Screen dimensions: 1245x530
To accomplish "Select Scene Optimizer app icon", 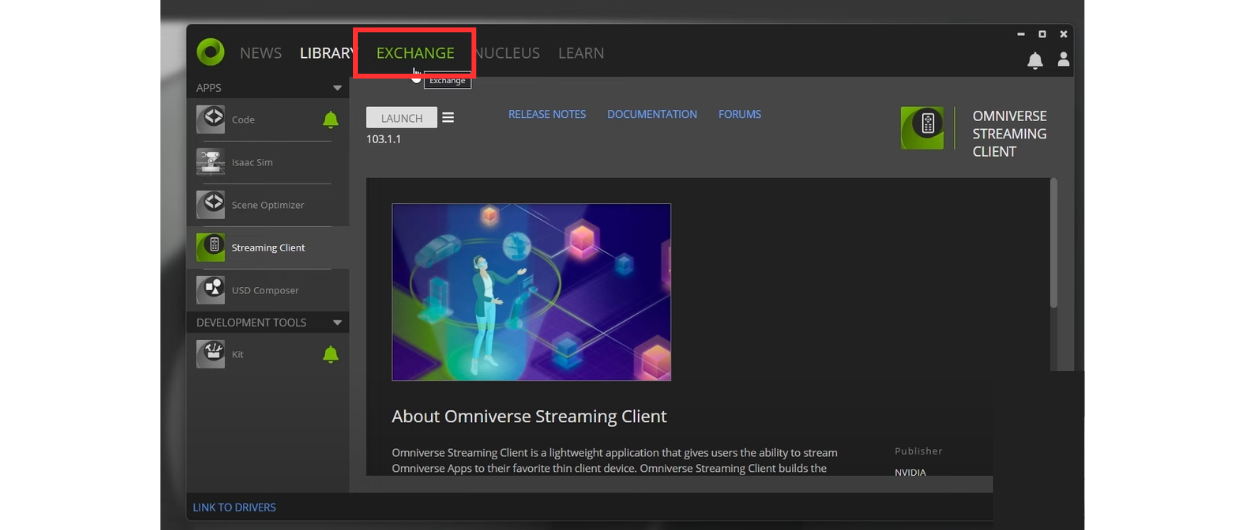I will 210,205.
